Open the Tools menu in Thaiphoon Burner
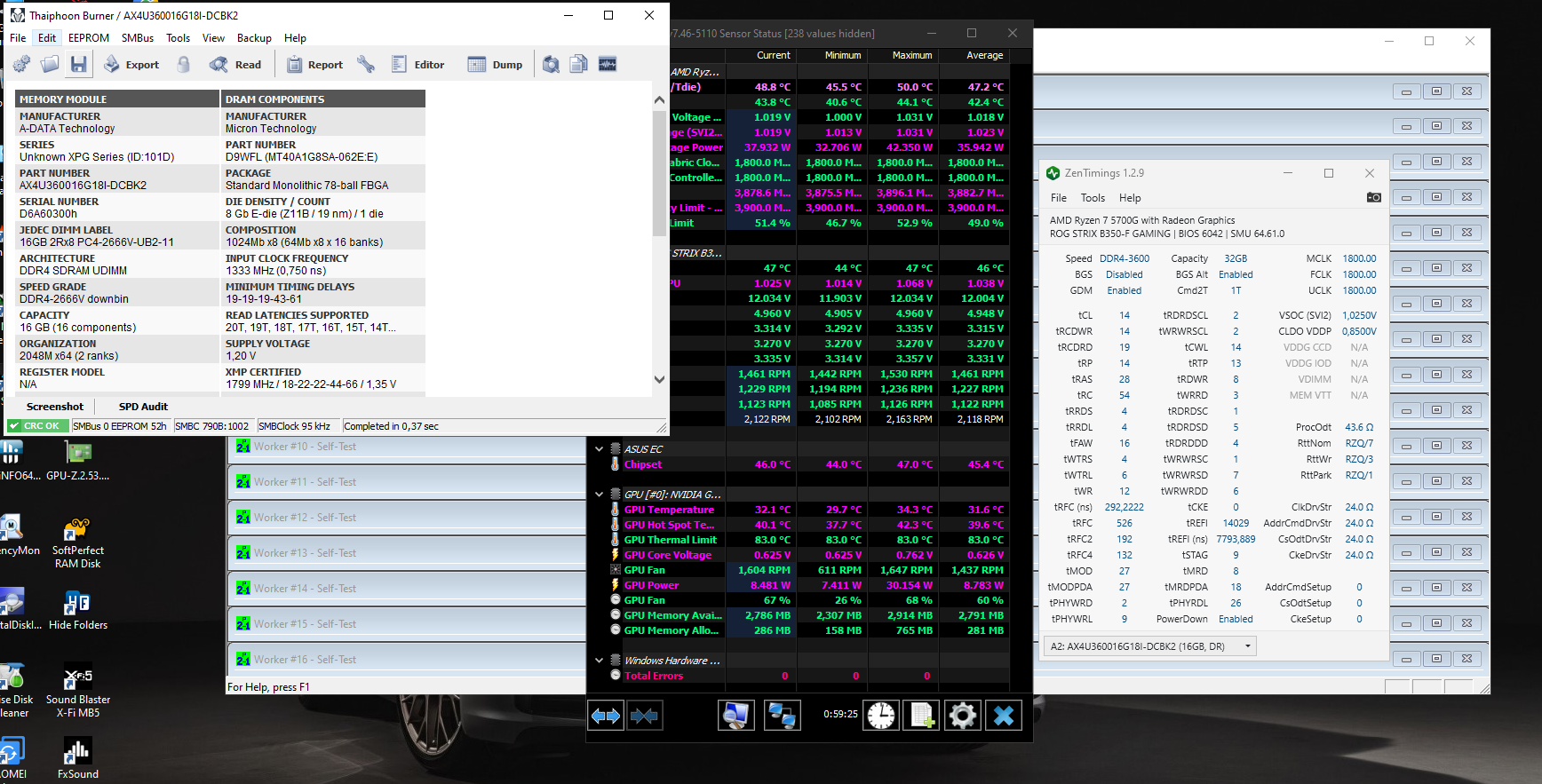Viewport: 1542px width, 784px height. (x=179, y=38)
